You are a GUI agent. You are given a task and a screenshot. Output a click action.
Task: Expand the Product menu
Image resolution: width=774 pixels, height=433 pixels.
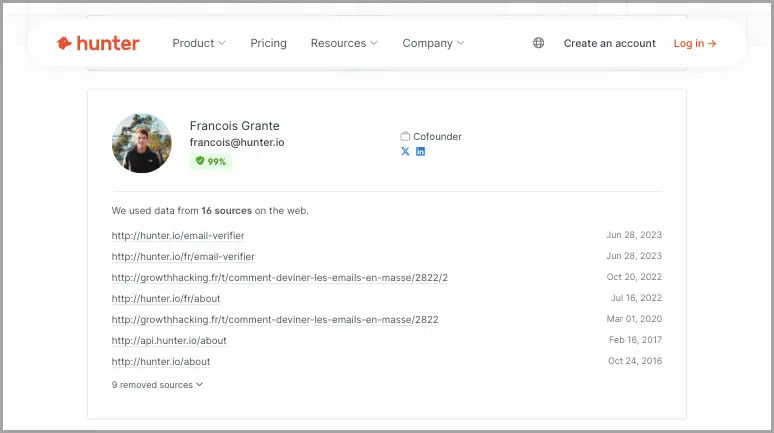click(199, 43)
